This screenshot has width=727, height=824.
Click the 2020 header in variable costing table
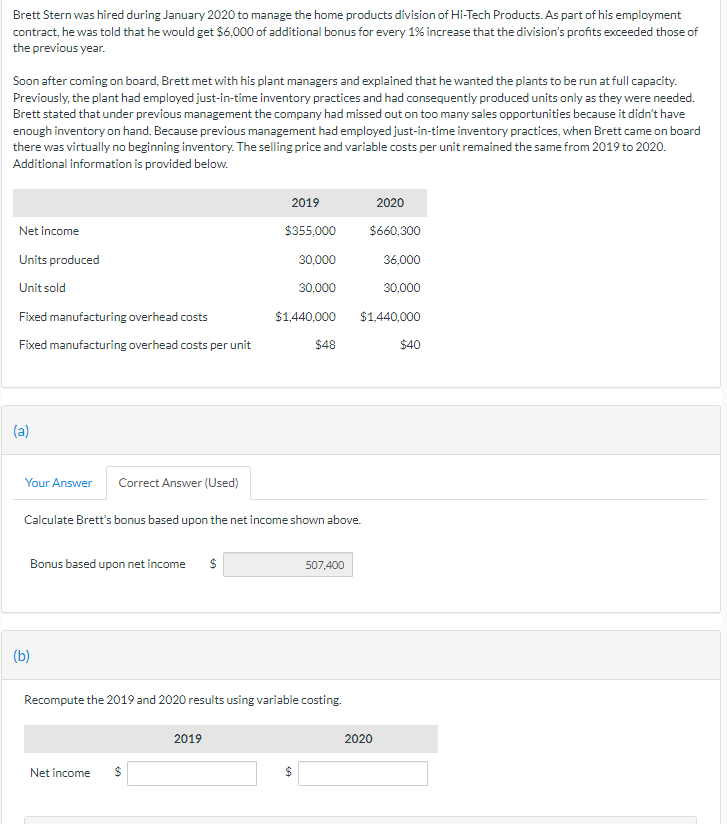[x=359, y=739]
